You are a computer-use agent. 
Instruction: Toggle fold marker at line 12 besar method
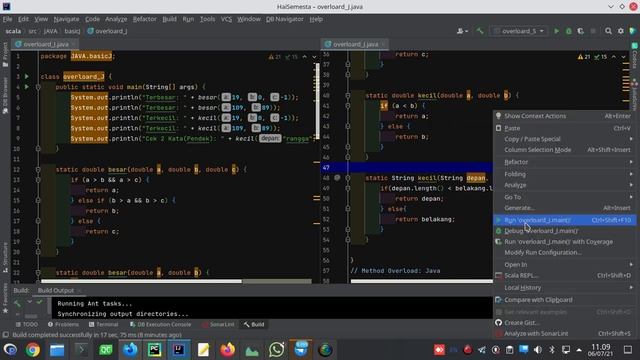coord(38,169)
